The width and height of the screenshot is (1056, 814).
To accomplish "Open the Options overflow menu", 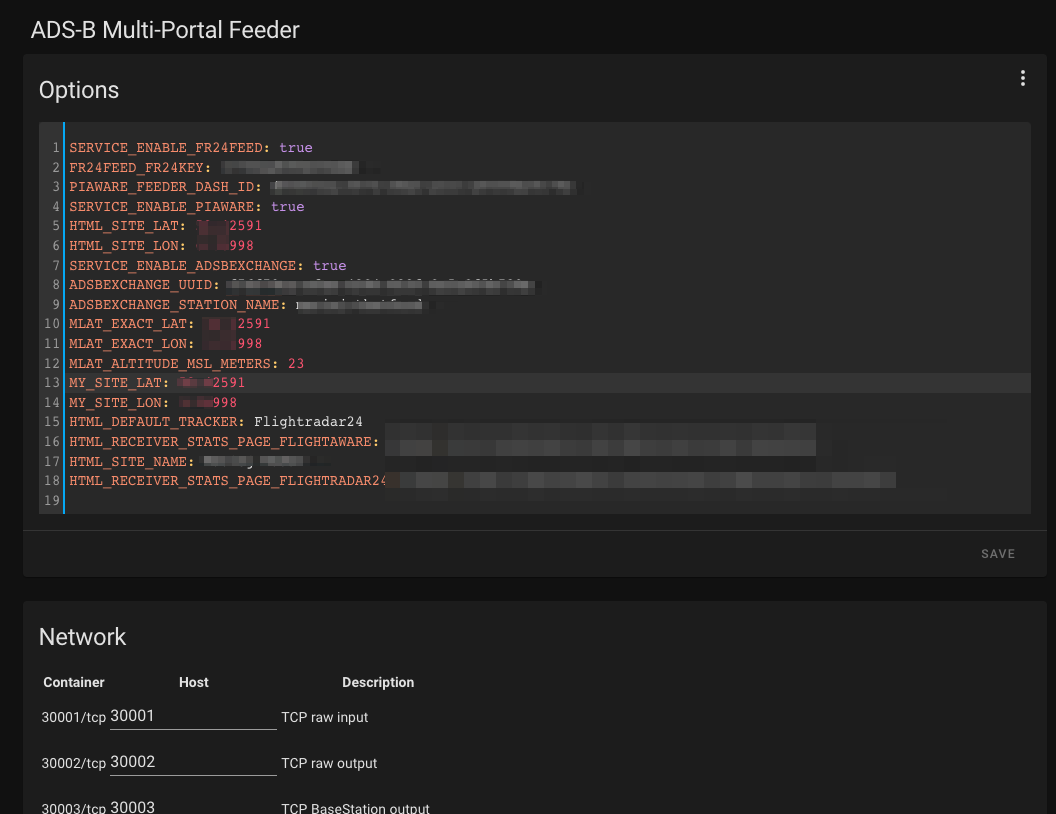I will (1022, 77).
